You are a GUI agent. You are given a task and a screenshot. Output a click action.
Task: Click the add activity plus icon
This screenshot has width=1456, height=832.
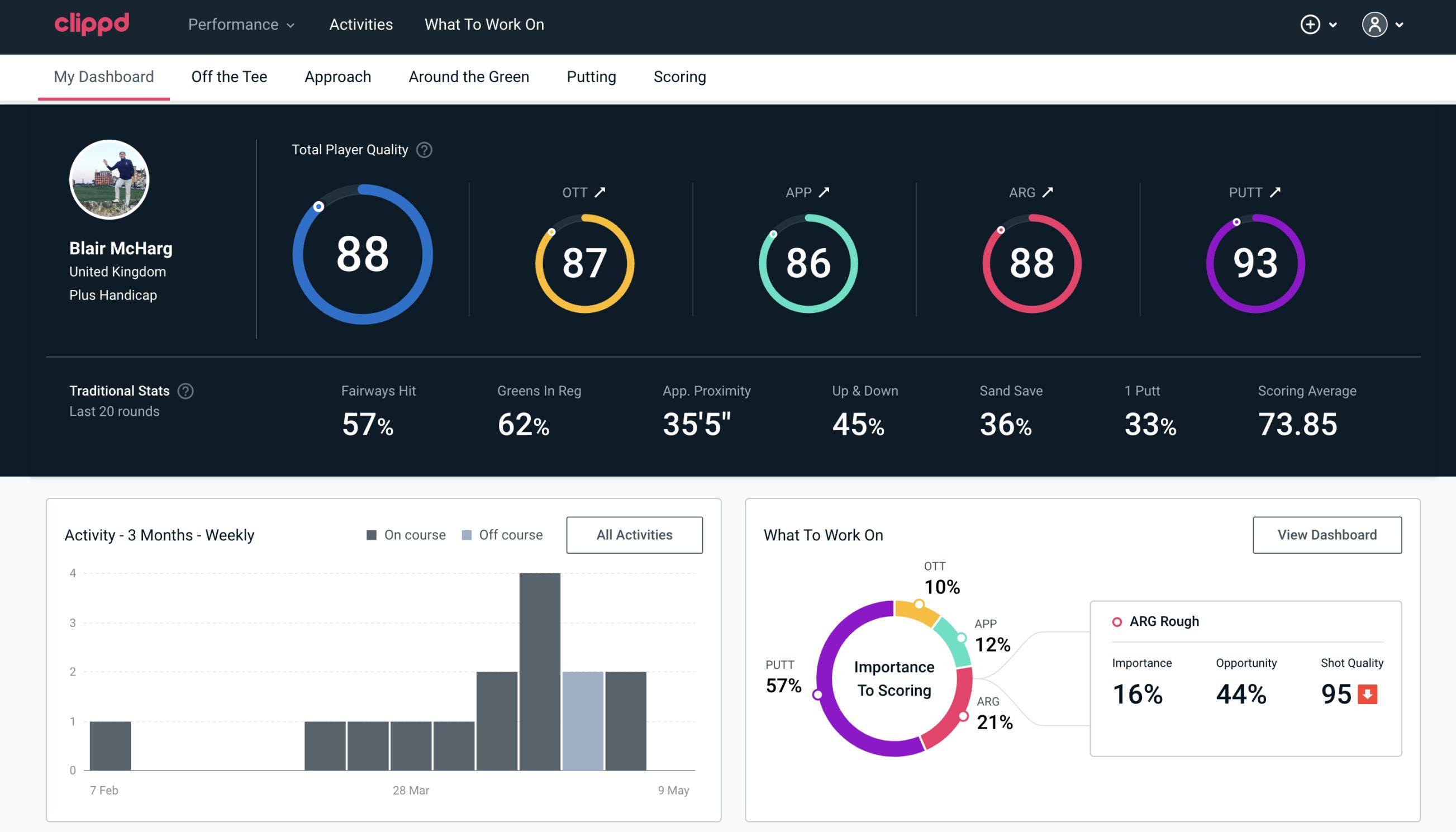click(x=1310, y=25)
